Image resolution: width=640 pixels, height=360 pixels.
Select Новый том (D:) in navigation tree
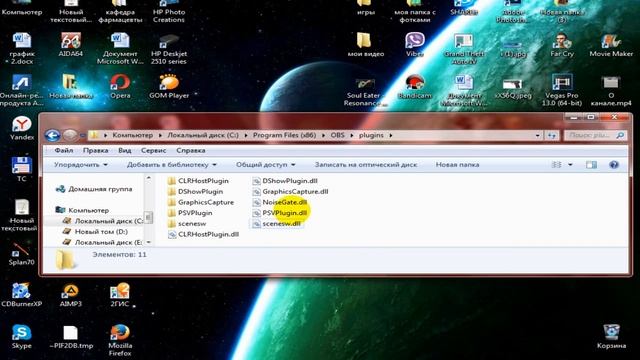click(95, 231)
